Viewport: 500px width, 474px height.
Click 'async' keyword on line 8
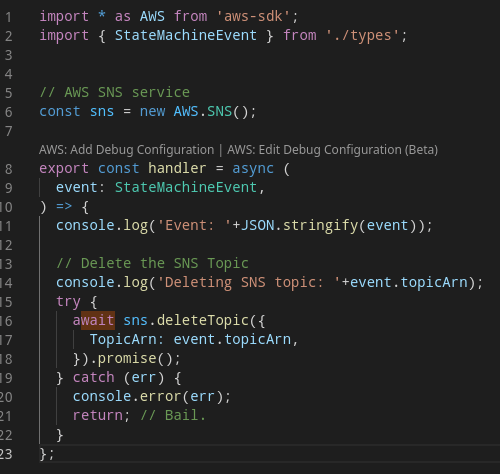pos(253,168)
